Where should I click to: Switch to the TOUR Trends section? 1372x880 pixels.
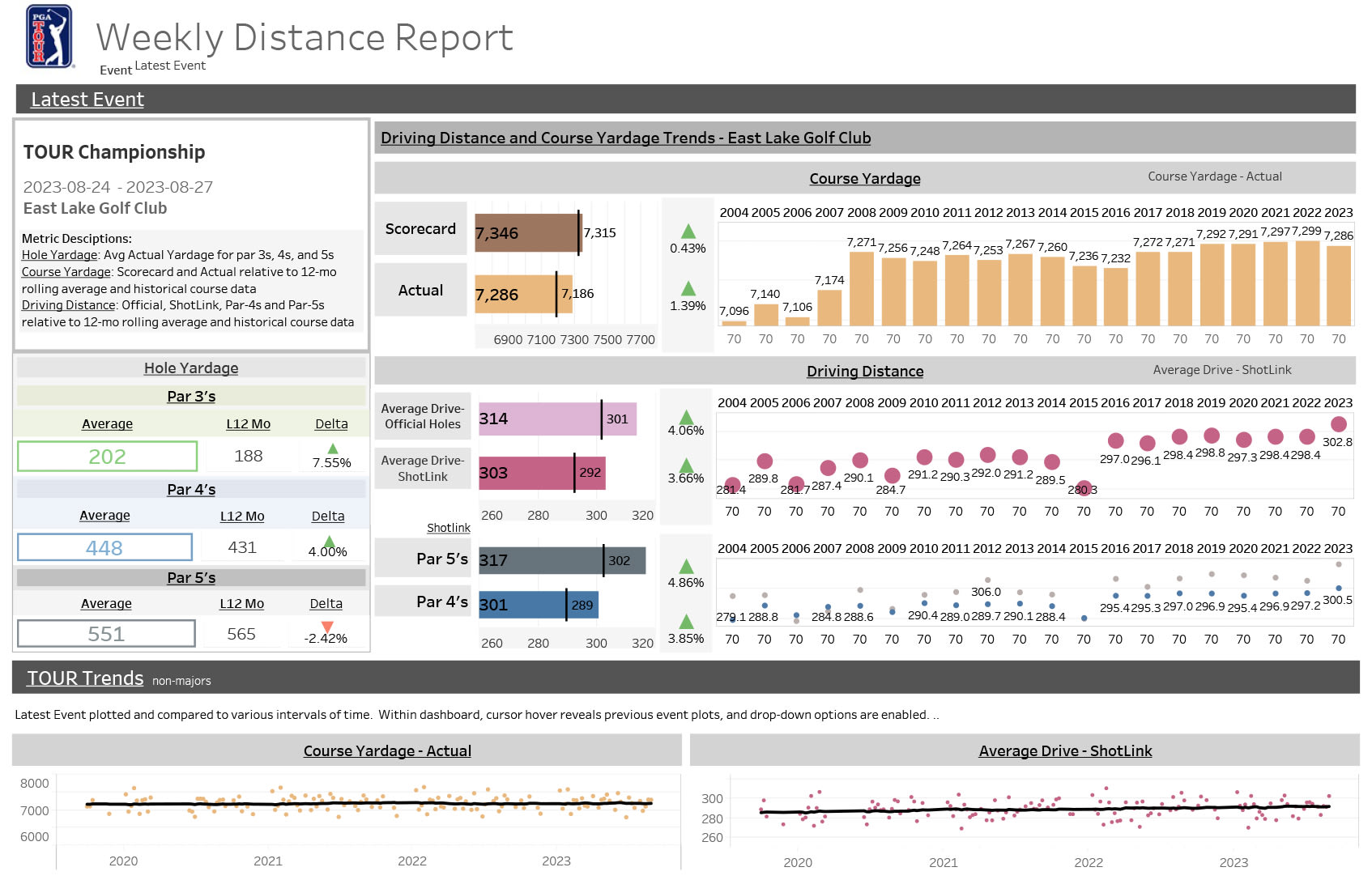pyautogui.click(x=83, y=678)
